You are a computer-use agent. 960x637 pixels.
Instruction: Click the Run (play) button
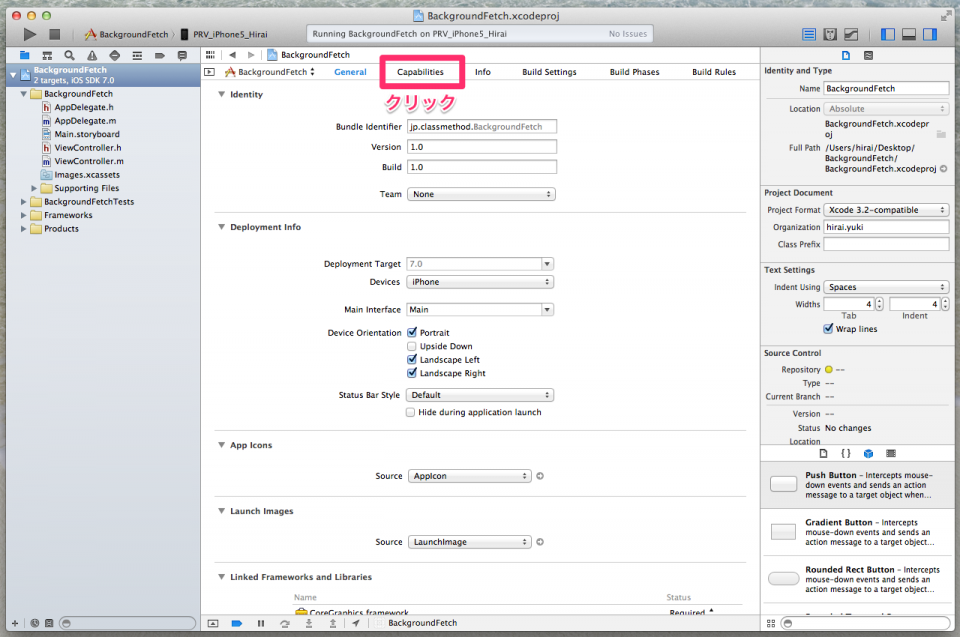[29, 34]
